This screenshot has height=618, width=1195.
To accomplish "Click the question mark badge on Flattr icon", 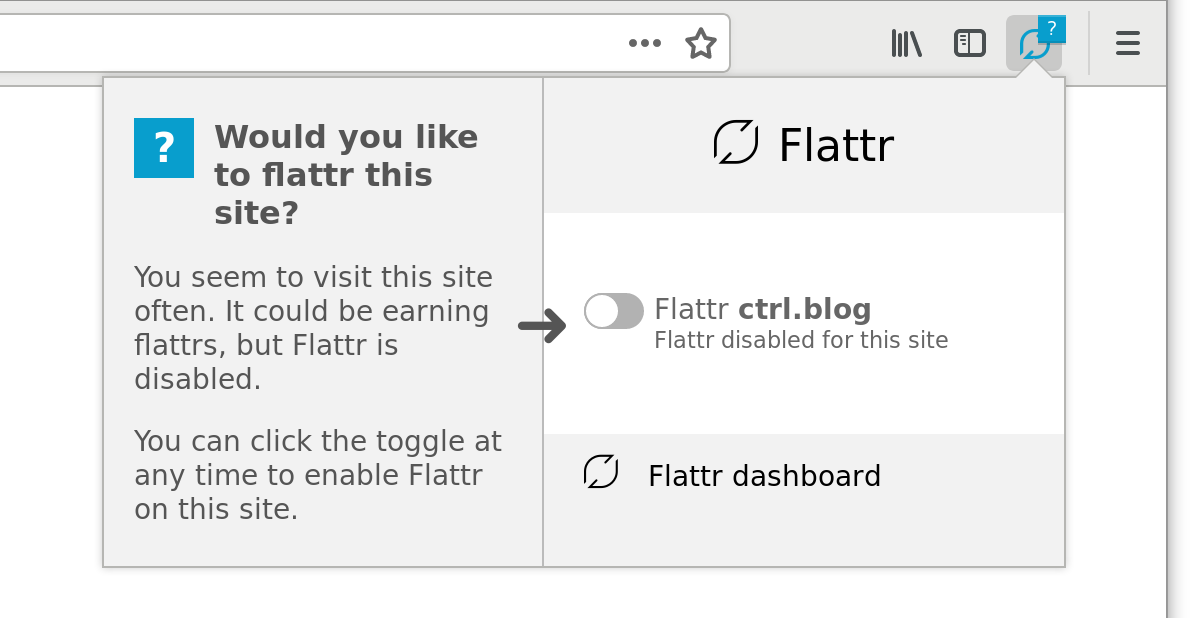I will [1052, 29].
